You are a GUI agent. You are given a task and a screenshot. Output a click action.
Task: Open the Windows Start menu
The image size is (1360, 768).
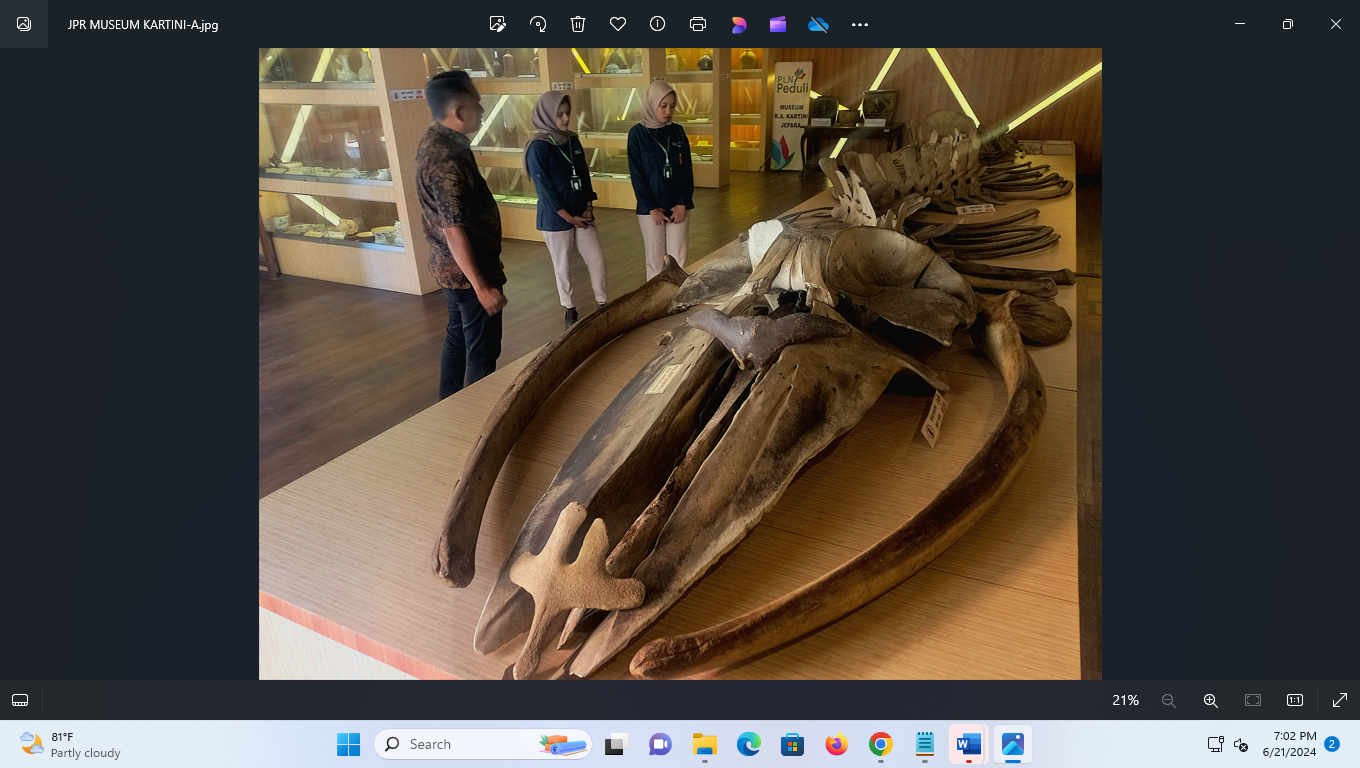point(348,744)
